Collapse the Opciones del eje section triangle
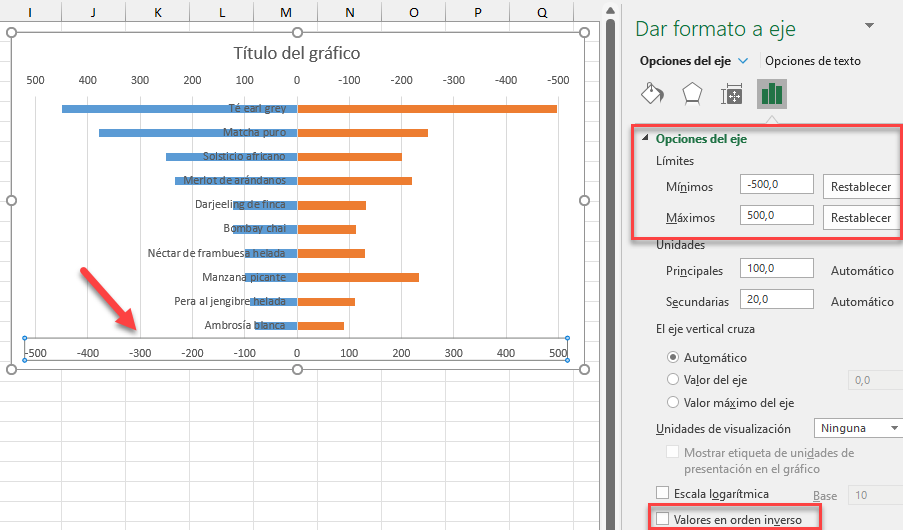Image resolution: width=903 pixels, height=530 pixels. pos(646,138)
